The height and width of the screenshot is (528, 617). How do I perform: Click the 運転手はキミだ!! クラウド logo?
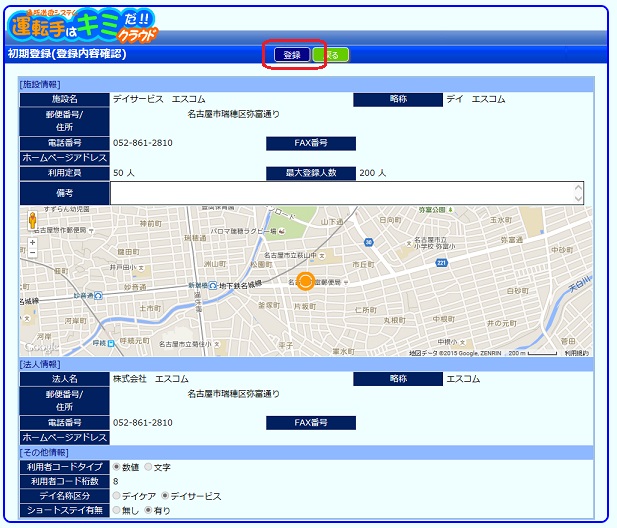83,26
